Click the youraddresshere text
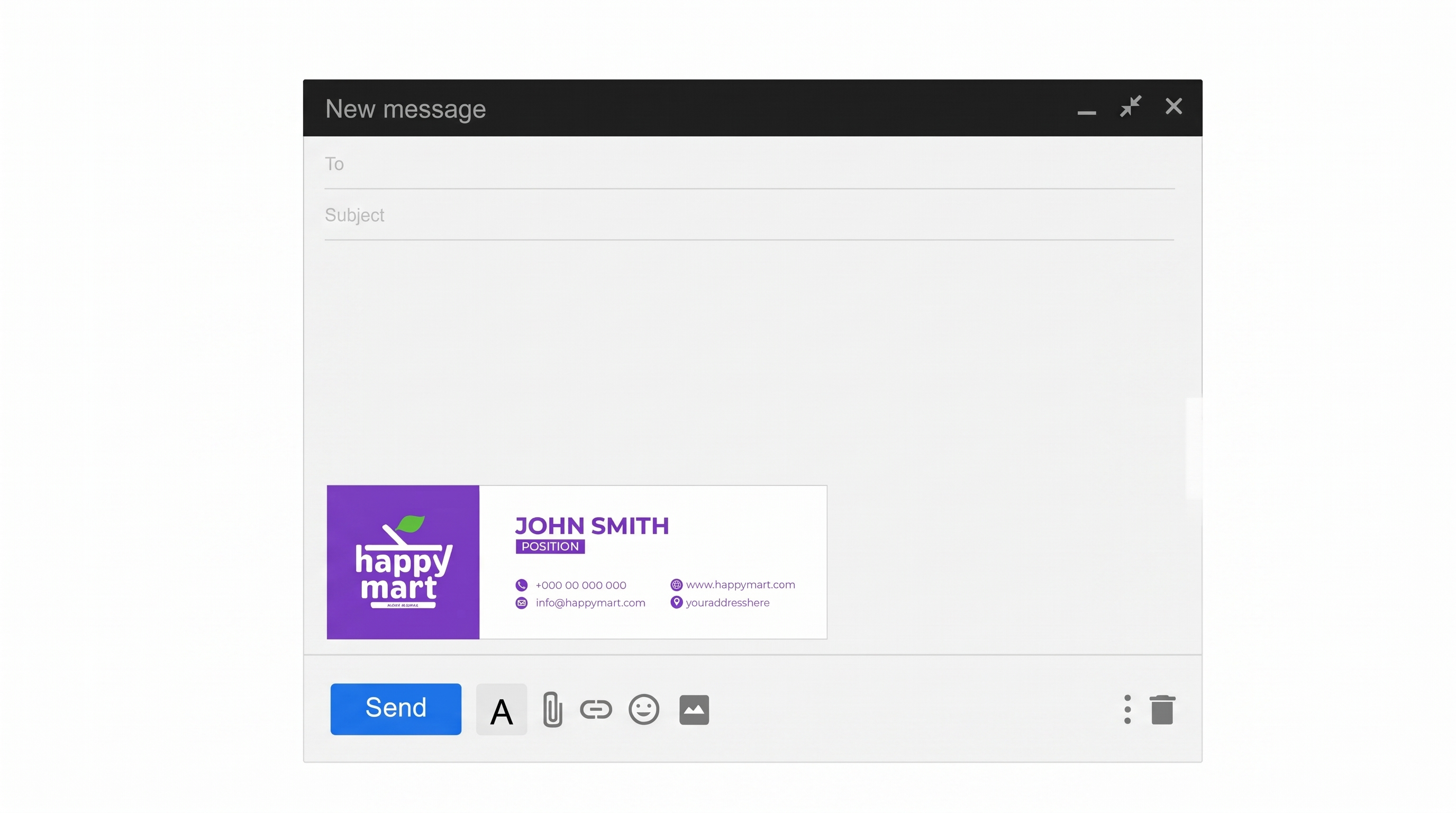The image size is (1456, 813). point(727,603)
